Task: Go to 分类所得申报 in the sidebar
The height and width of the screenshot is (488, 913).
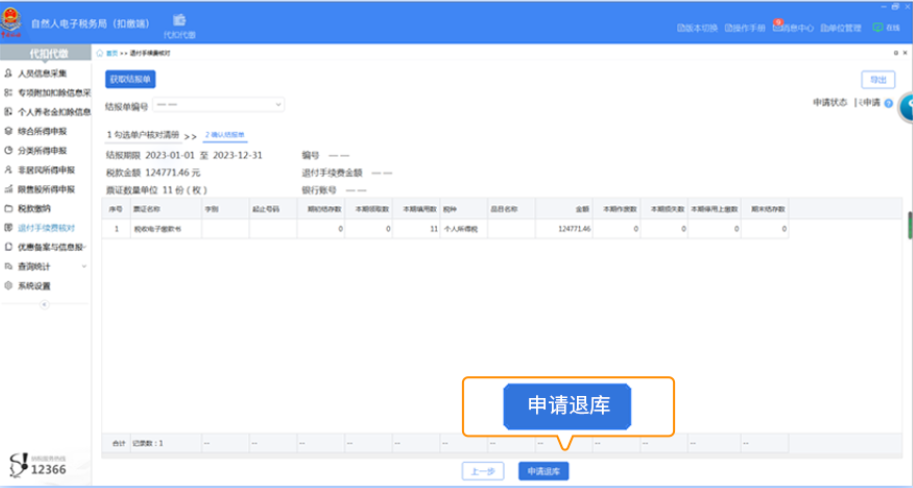Action: pos(36,150)
